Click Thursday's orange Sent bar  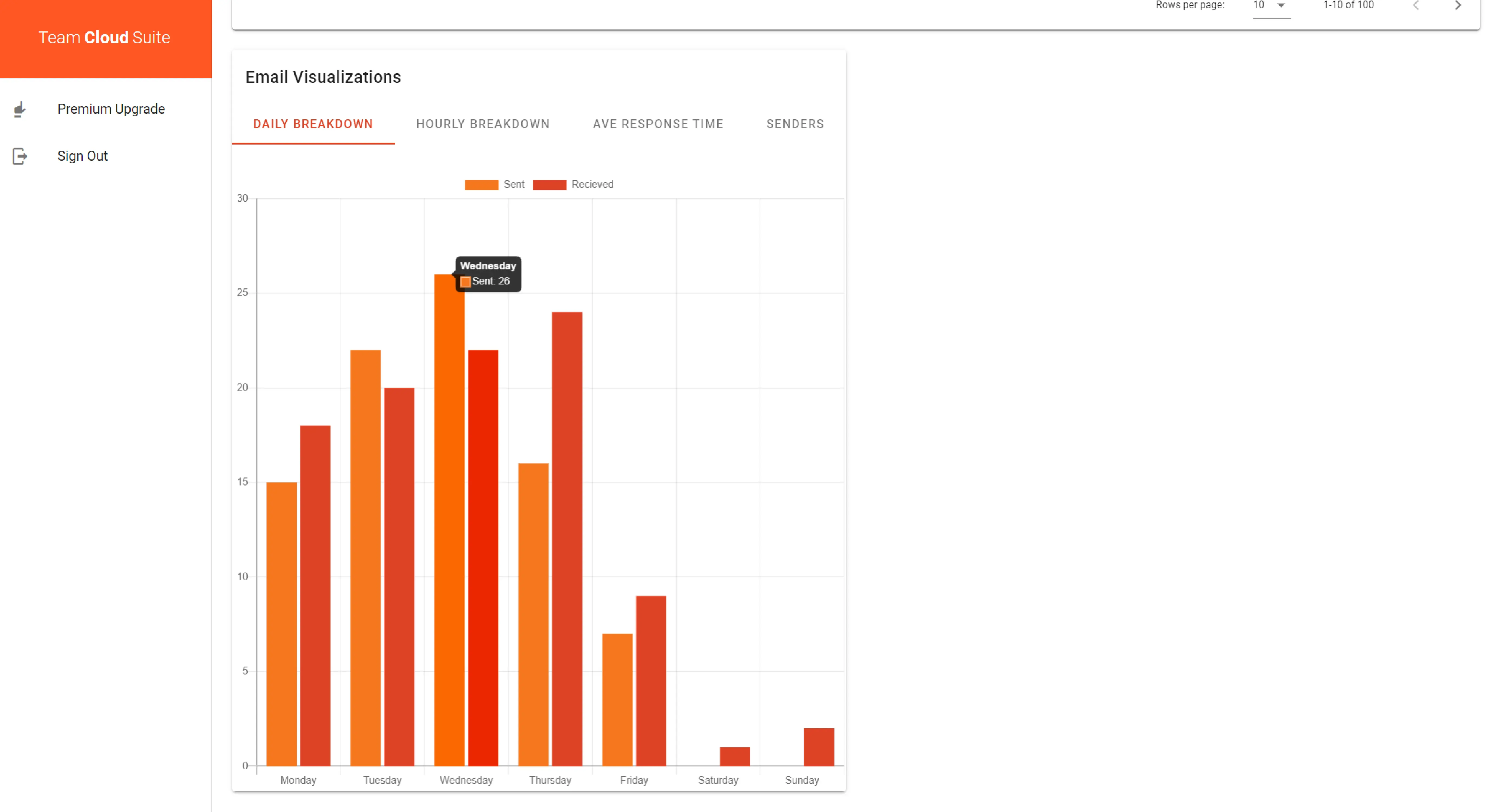tap(533, 615)
